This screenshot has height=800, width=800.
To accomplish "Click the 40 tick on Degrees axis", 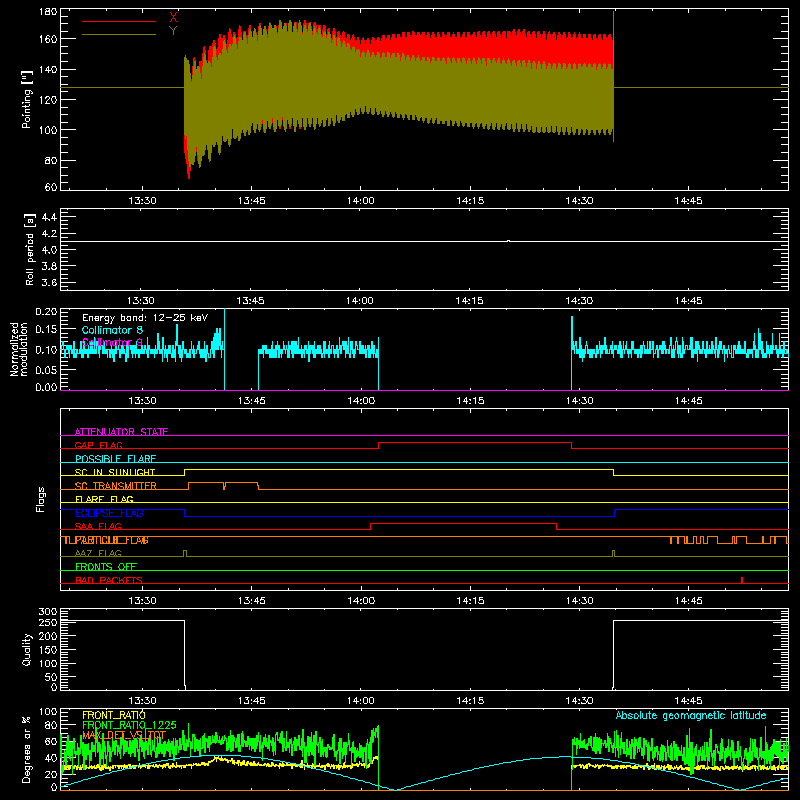I will [51, 758].
